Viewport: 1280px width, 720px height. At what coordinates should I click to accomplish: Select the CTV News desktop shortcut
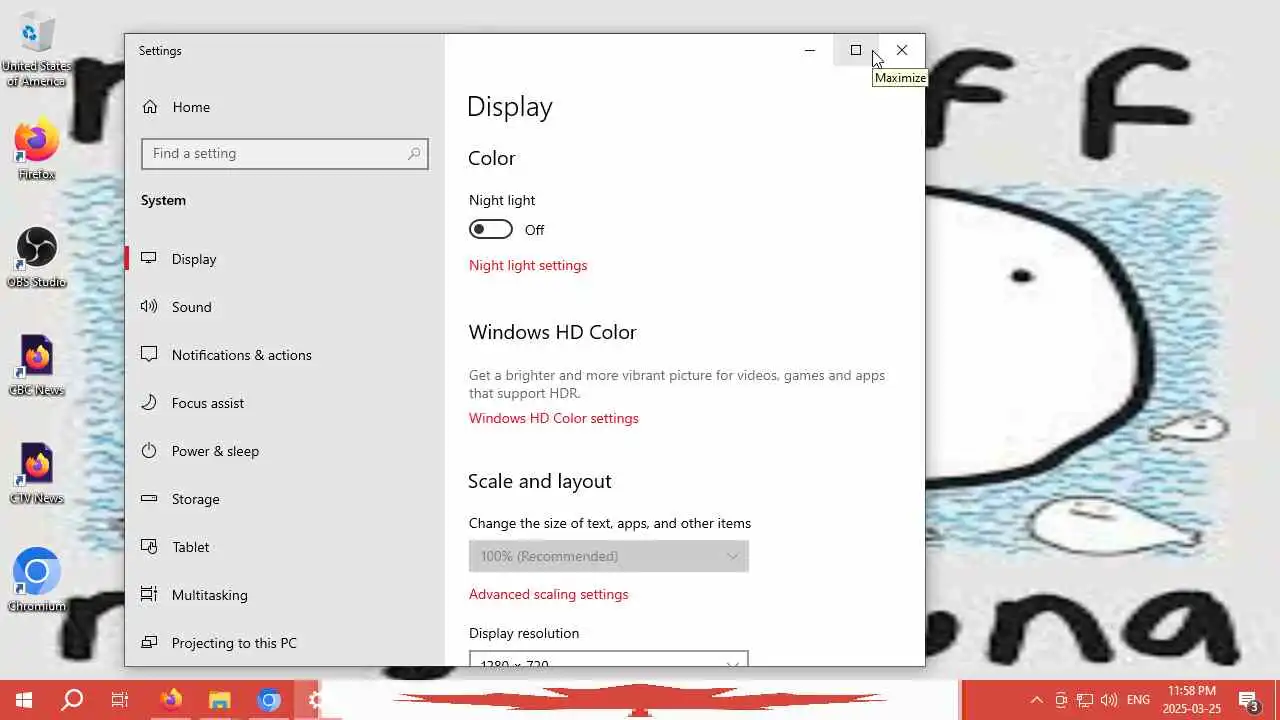click(x=36, y=473)
